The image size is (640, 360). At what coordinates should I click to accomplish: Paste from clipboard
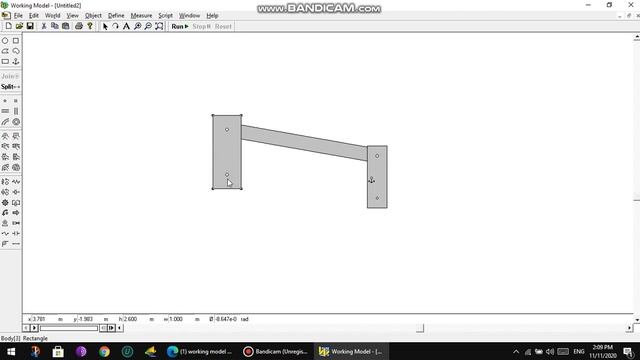[x=65, y=26]
